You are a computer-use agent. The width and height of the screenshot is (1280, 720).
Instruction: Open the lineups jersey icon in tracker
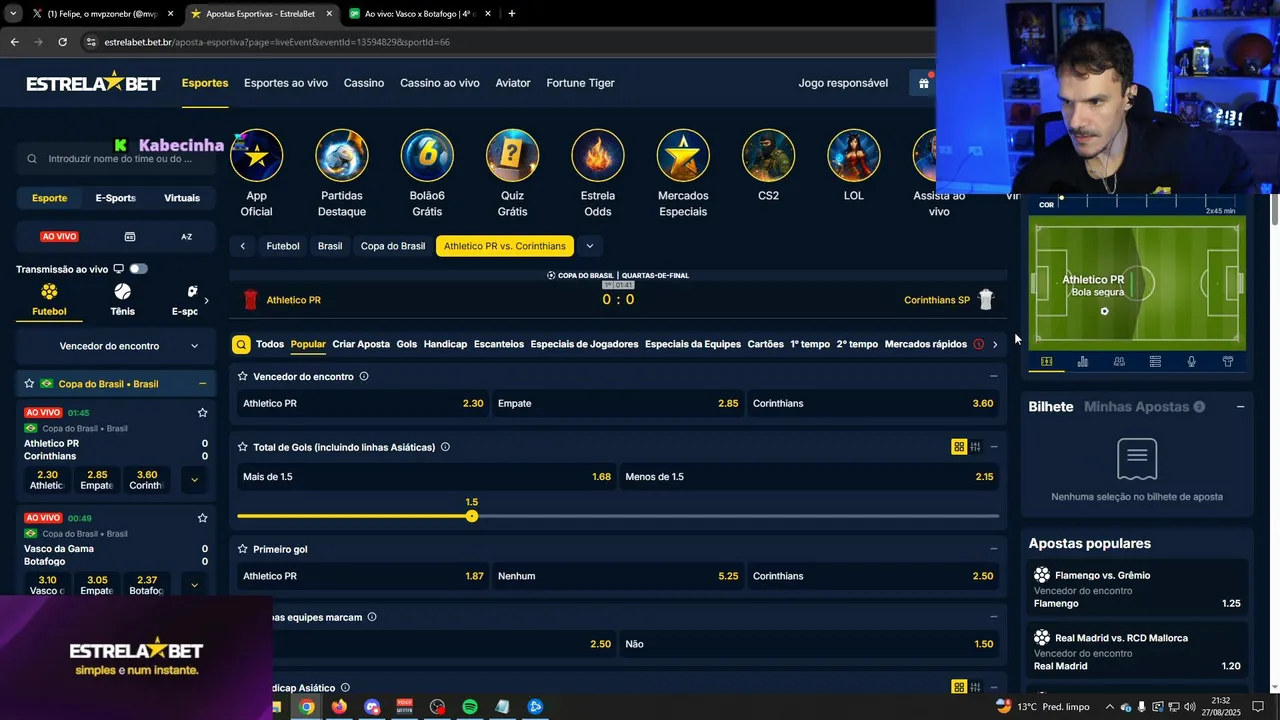pos(1228,361)
